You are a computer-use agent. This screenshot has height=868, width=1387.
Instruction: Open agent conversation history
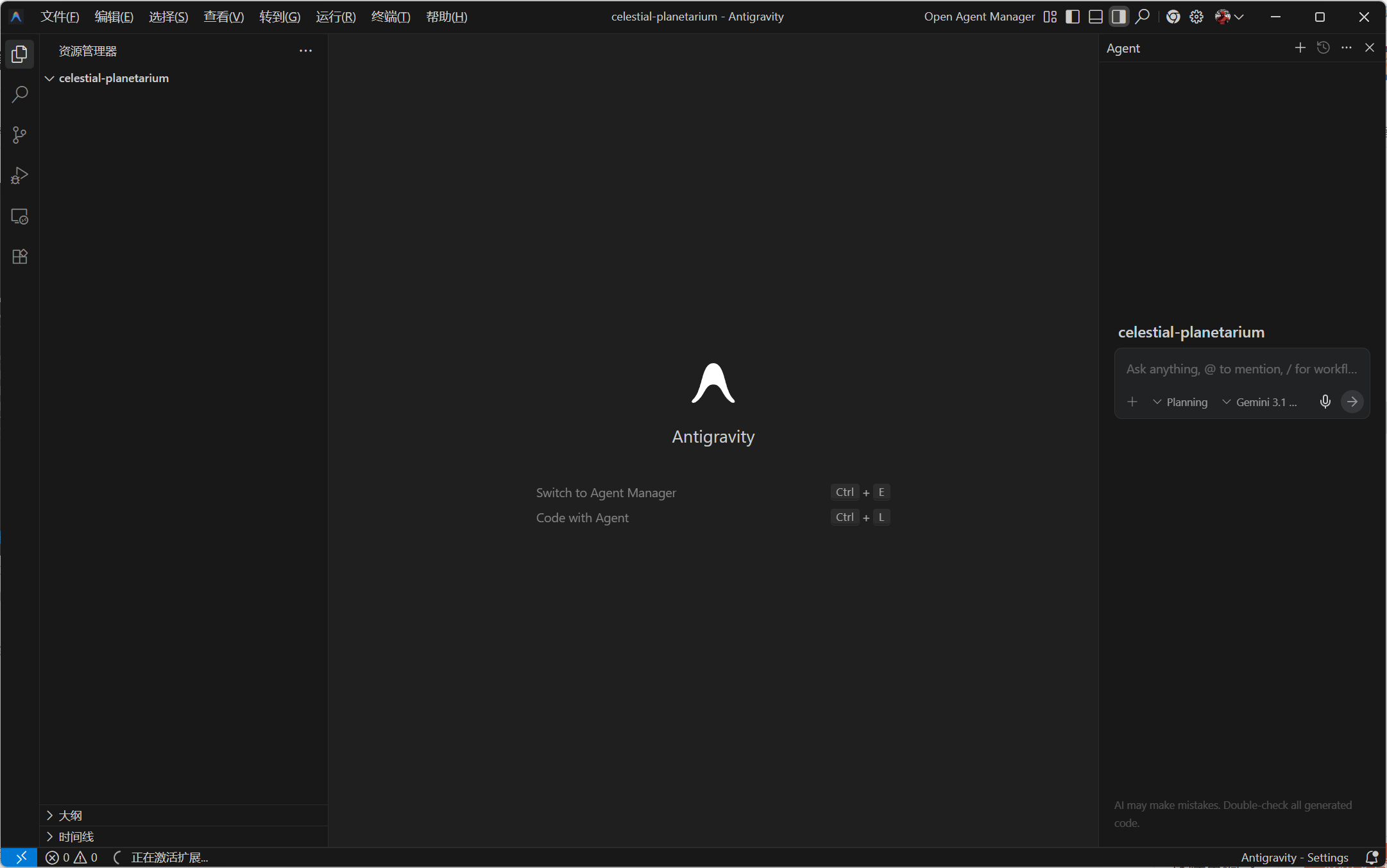tap(1323, 47)
